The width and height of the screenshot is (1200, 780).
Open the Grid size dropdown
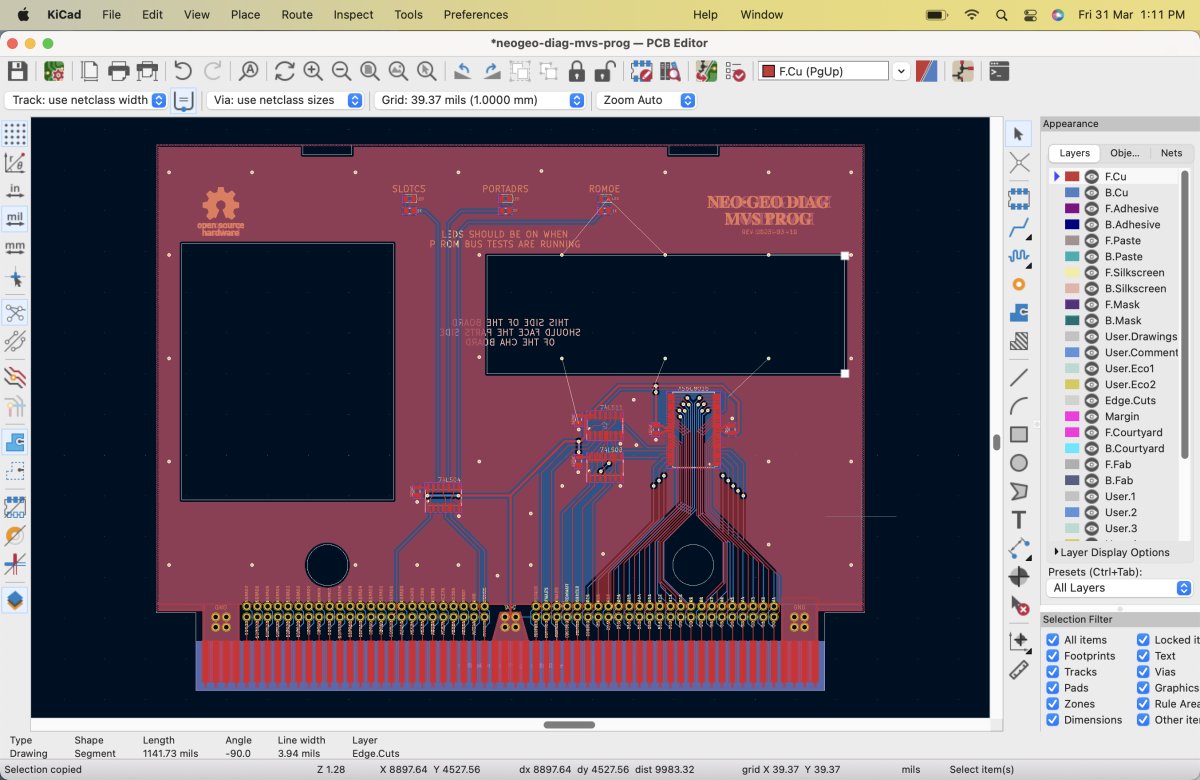(479, 100)
